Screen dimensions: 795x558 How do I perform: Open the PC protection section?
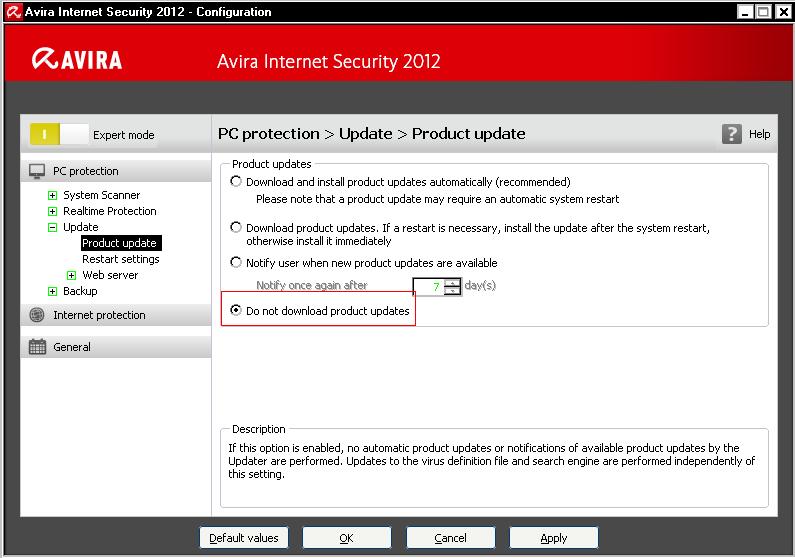116,171
